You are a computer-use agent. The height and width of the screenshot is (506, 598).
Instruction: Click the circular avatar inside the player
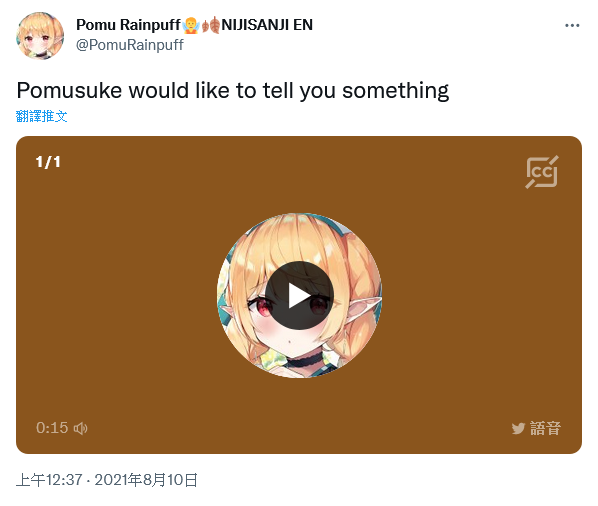tap(299, 296)
